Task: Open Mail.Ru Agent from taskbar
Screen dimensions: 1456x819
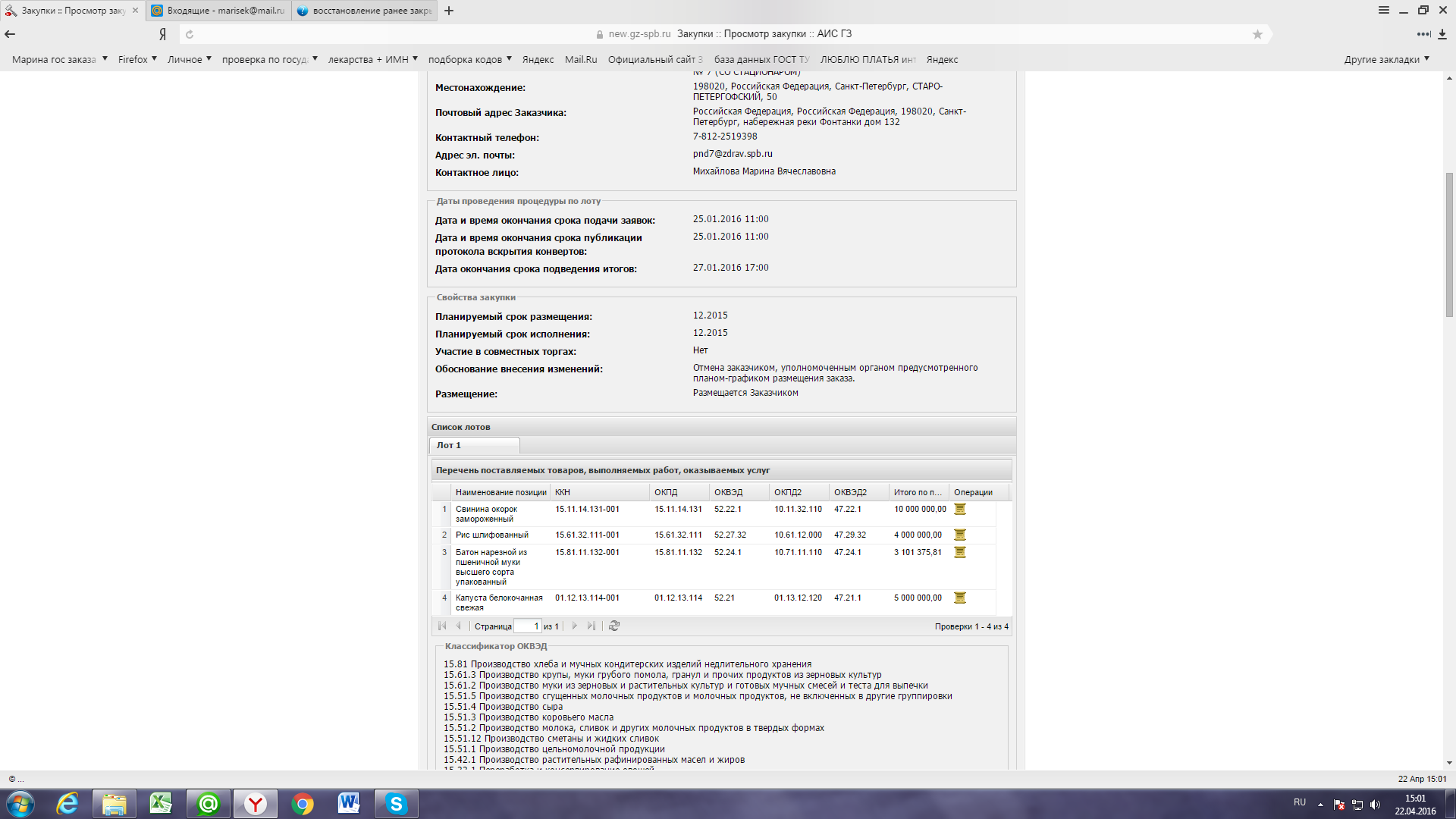Action: pos(209,804)
